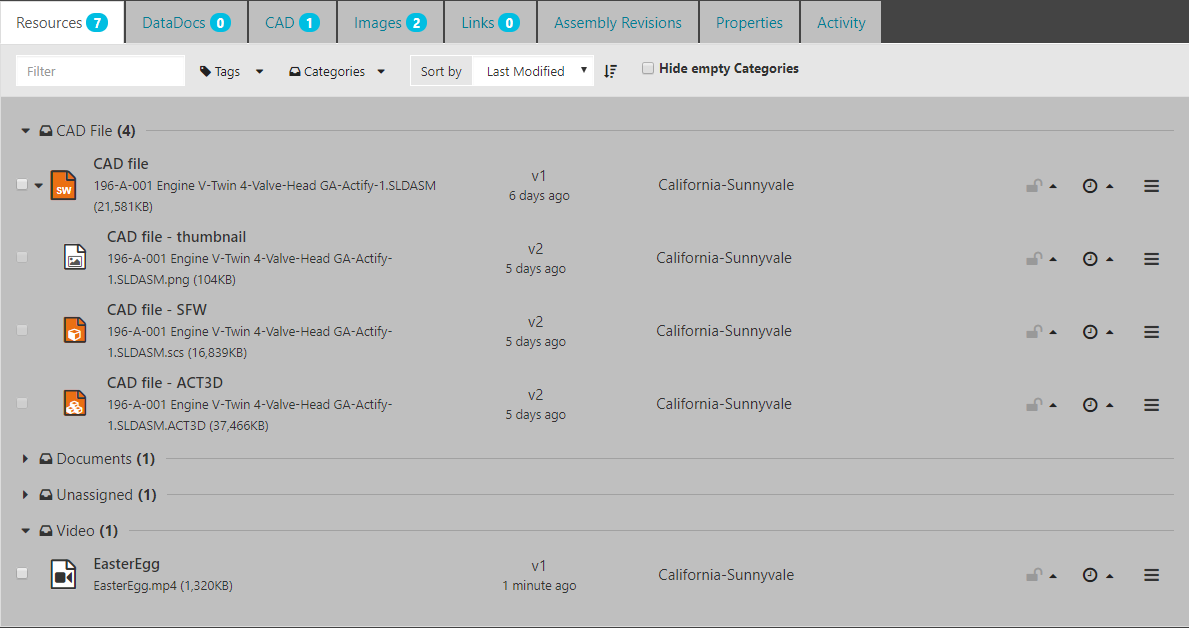Screen dimensions: 1189x628
Task: Open the lock options arrow on the EasterEgg row
Action: point(1053,576)
